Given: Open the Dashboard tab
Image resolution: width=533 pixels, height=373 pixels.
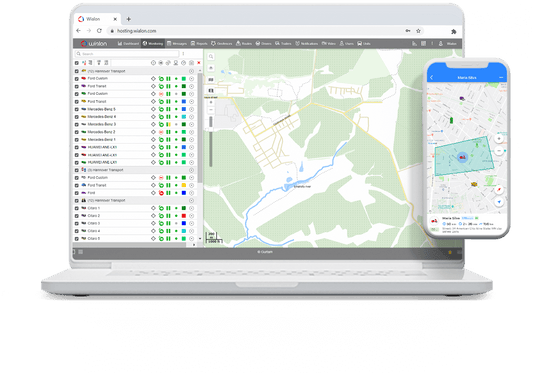Looking at the screenshot, I should click(128, 44).
